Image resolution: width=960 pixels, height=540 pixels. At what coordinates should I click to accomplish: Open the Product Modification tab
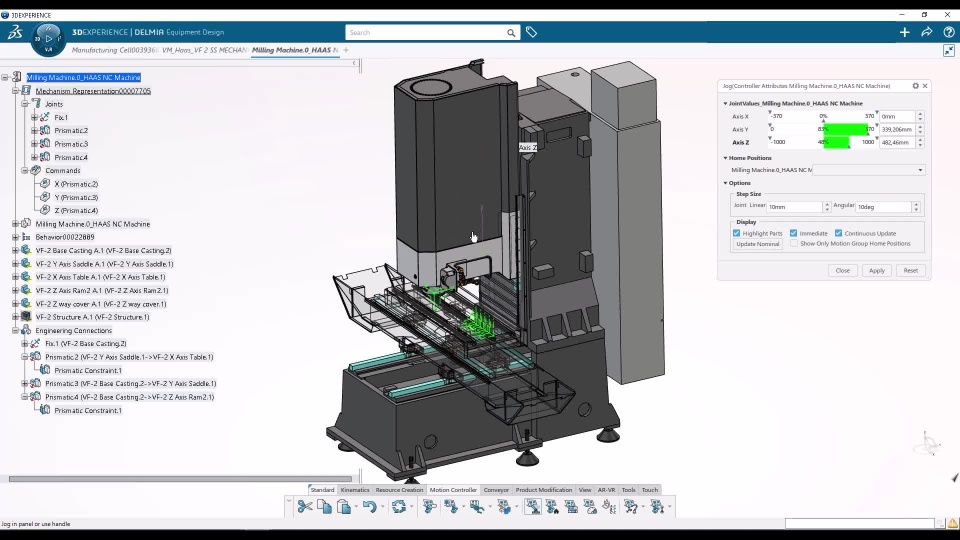point(544,490)
